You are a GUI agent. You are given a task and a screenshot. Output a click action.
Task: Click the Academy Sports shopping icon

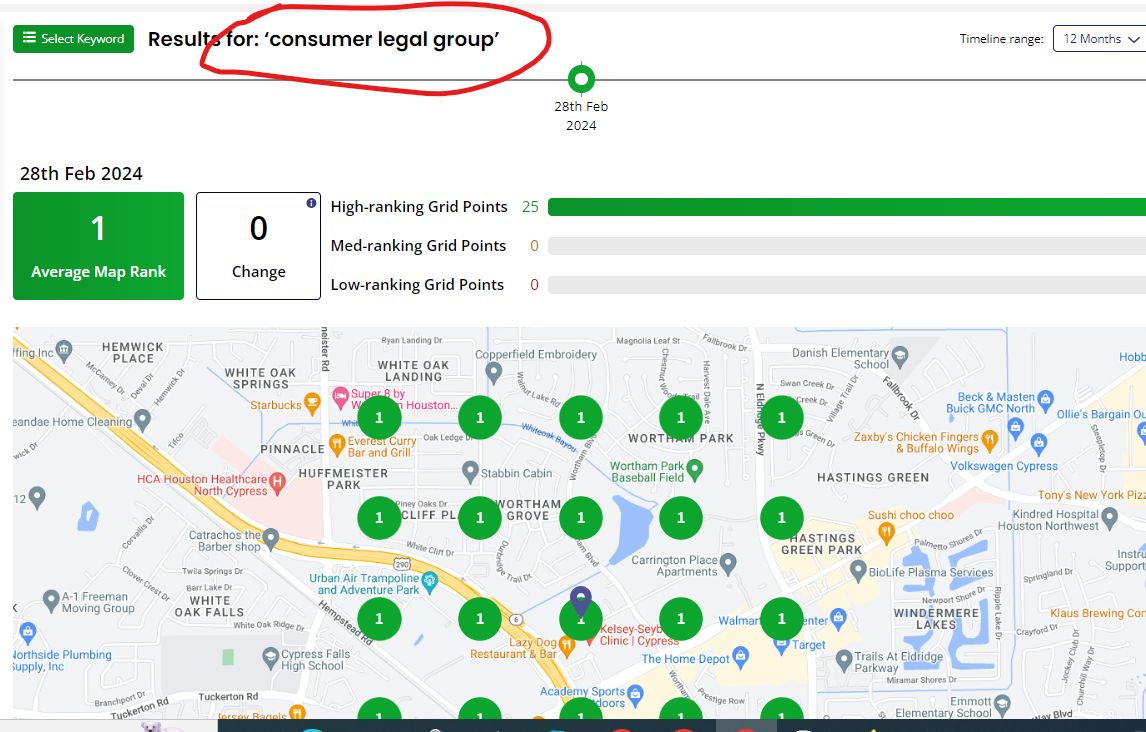click(635, 693)
